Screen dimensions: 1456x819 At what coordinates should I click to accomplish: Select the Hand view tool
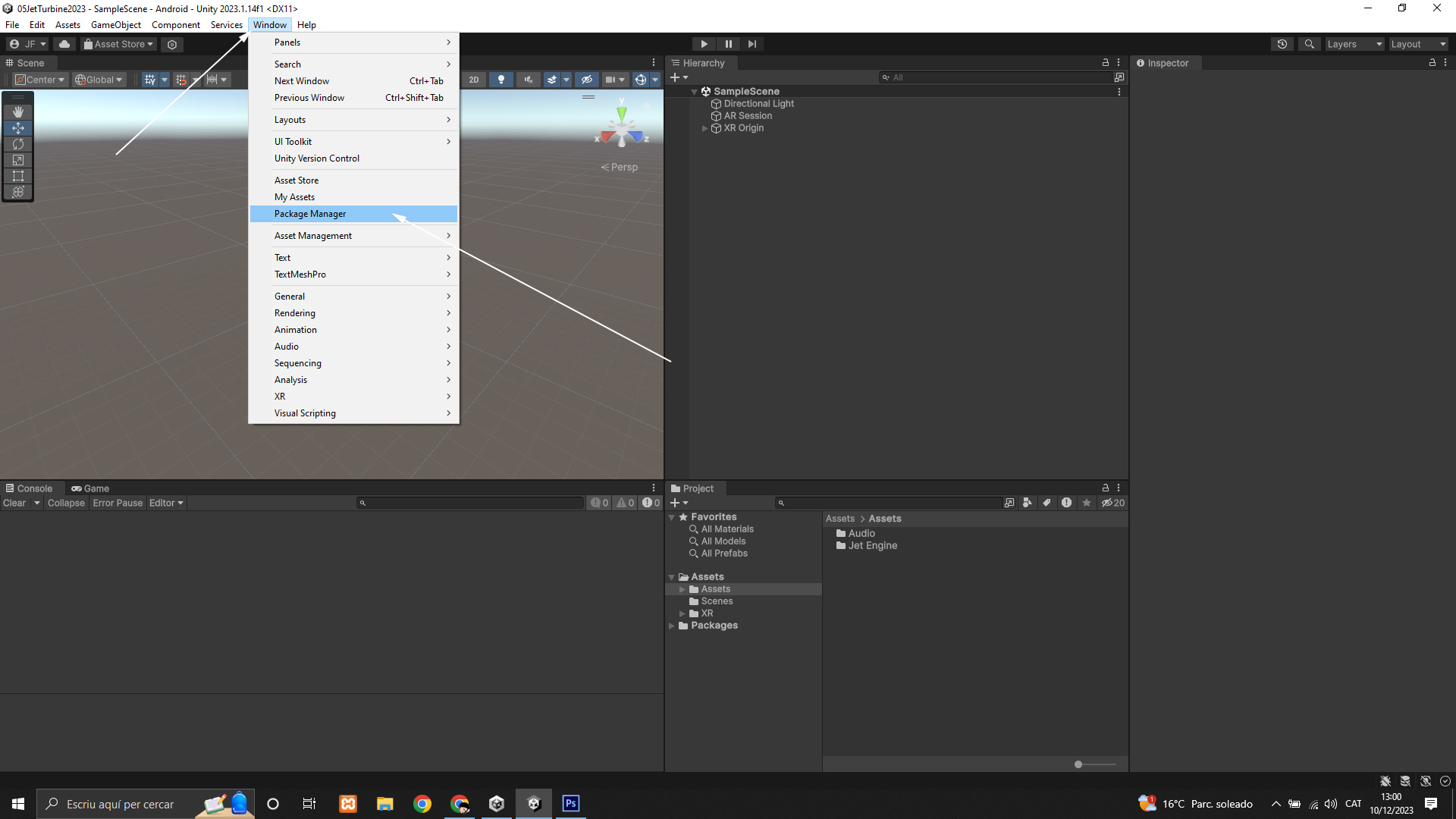18,111
